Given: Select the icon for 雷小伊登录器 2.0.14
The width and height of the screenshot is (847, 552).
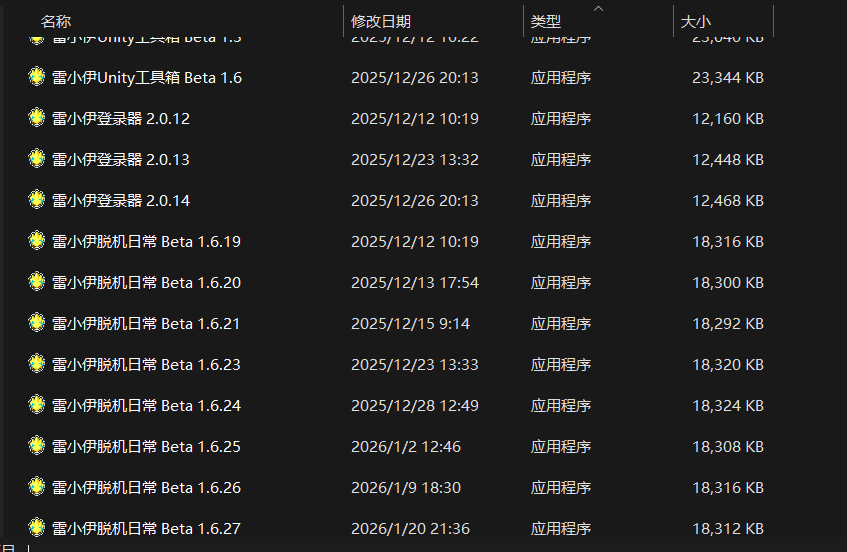Looking at the screenshot, I should (37, 200).
